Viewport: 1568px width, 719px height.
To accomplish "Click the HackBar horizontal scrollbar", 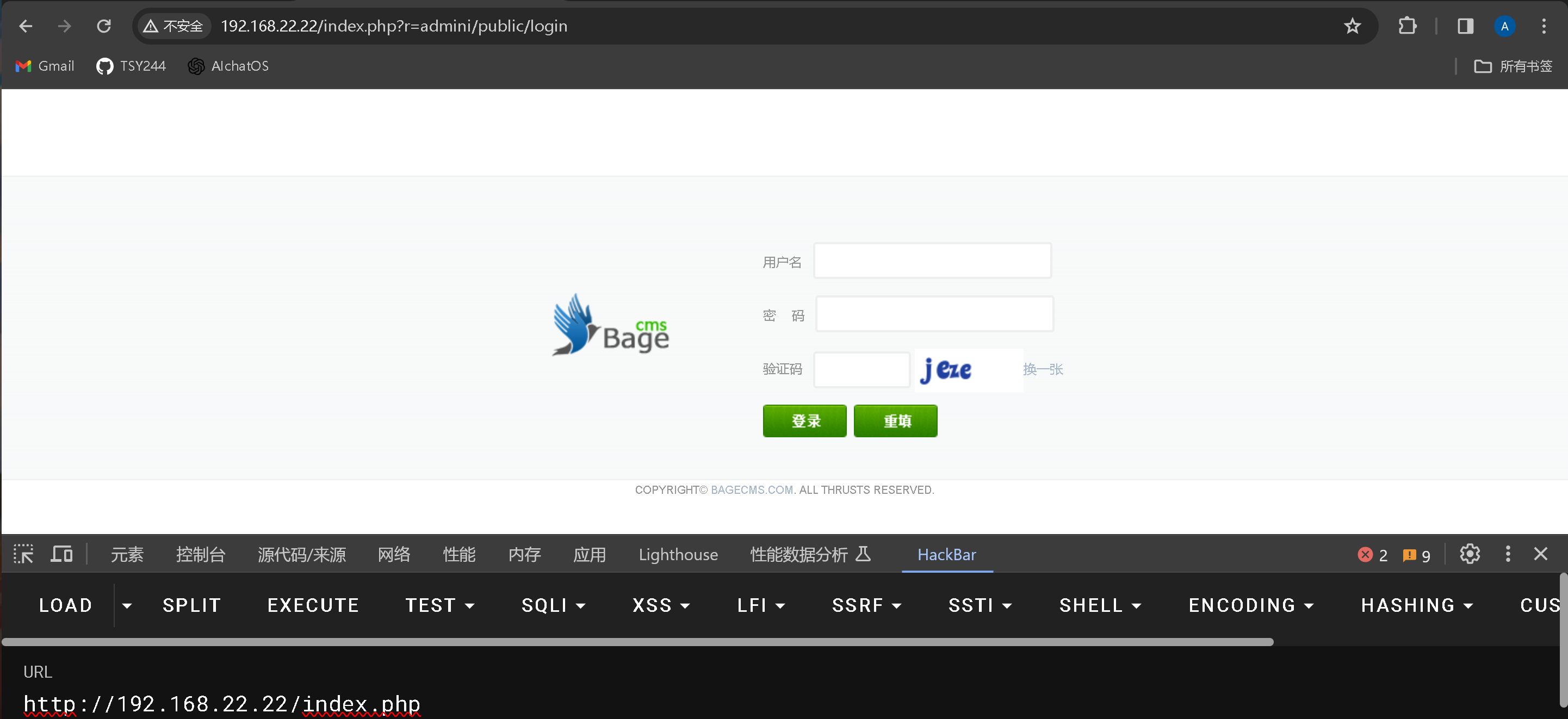I will (x=637, y=642).
